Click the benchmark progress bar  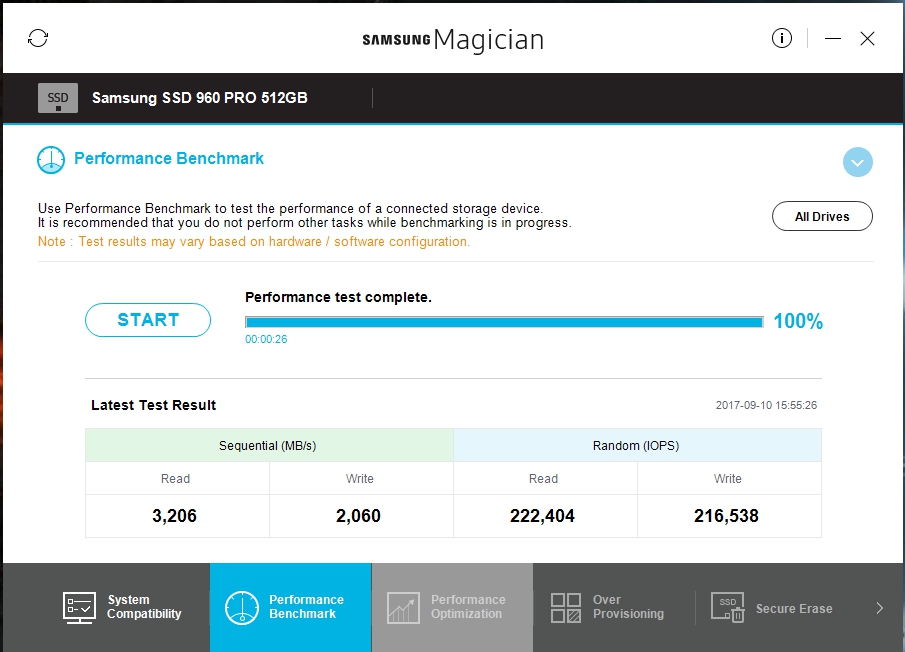[x=504, y=322]
